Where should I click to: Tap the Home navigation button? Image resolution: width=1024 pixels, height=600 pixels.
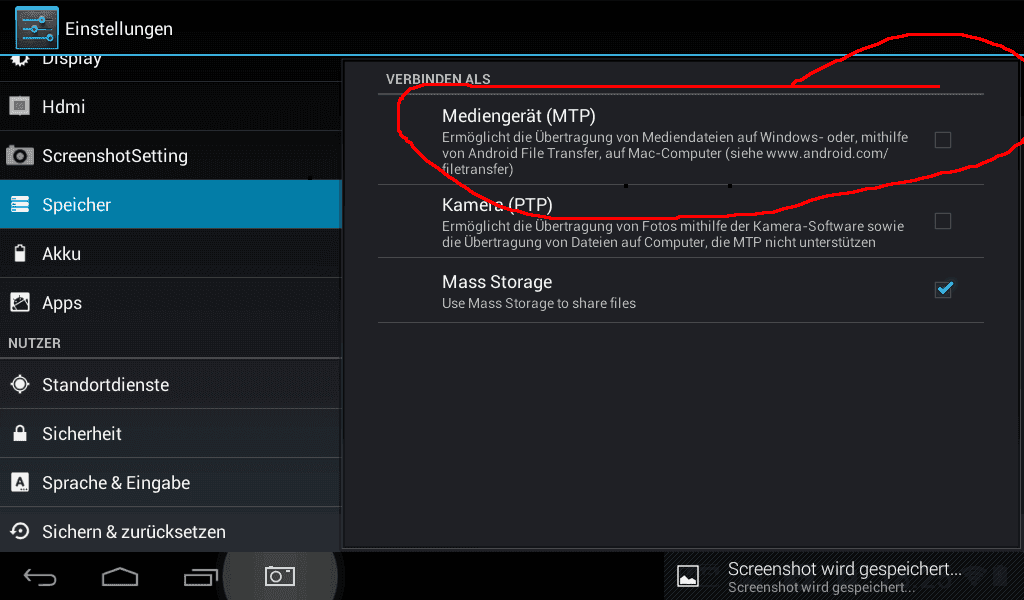pos(120,576)
